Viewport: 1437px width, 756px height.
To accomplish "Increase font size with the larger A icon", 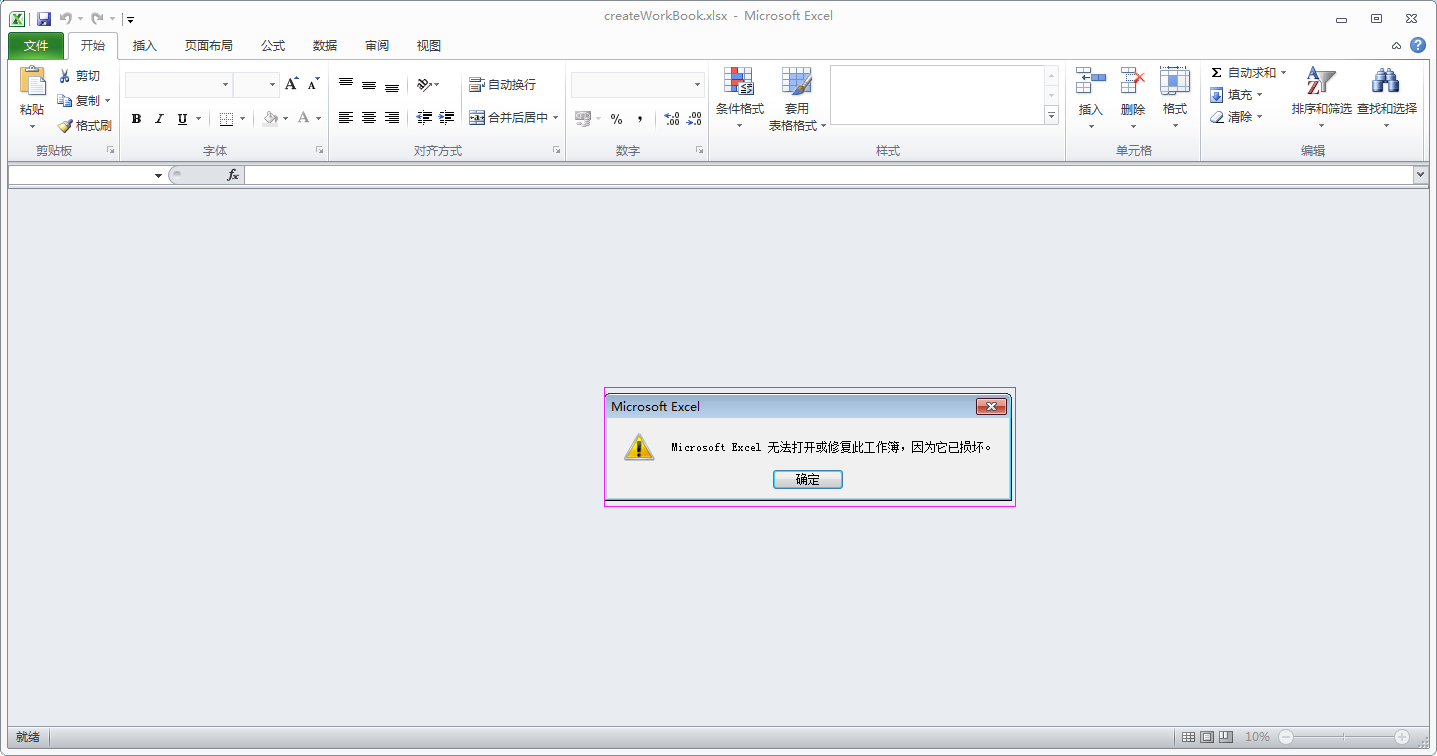I will [x=291, y=85].
